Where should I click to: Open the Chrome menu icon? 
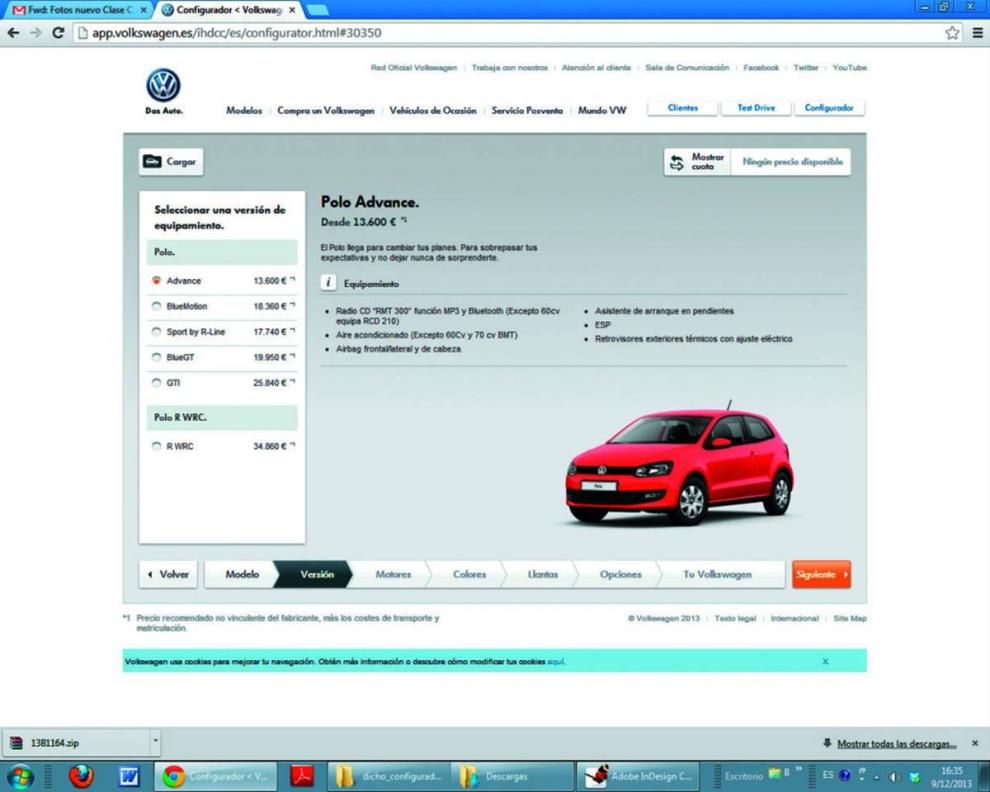[x=977, y=33]
